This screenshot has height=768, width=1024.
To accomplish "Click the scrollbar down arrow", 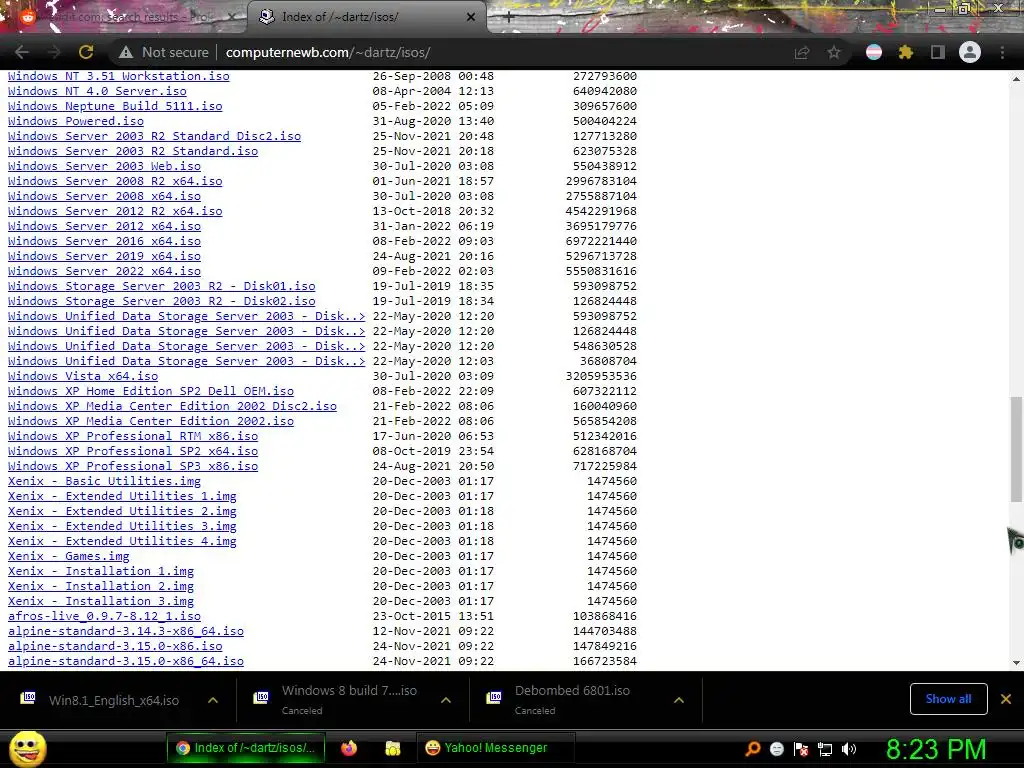I will [1016, 662].
